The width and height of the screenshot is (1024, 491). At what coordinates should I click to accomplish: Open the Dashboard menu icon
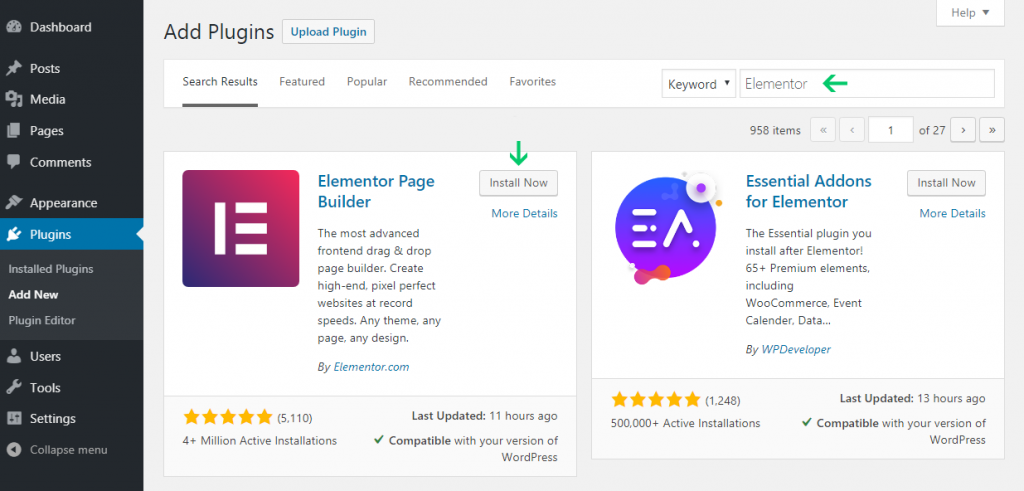click(14, 27)
